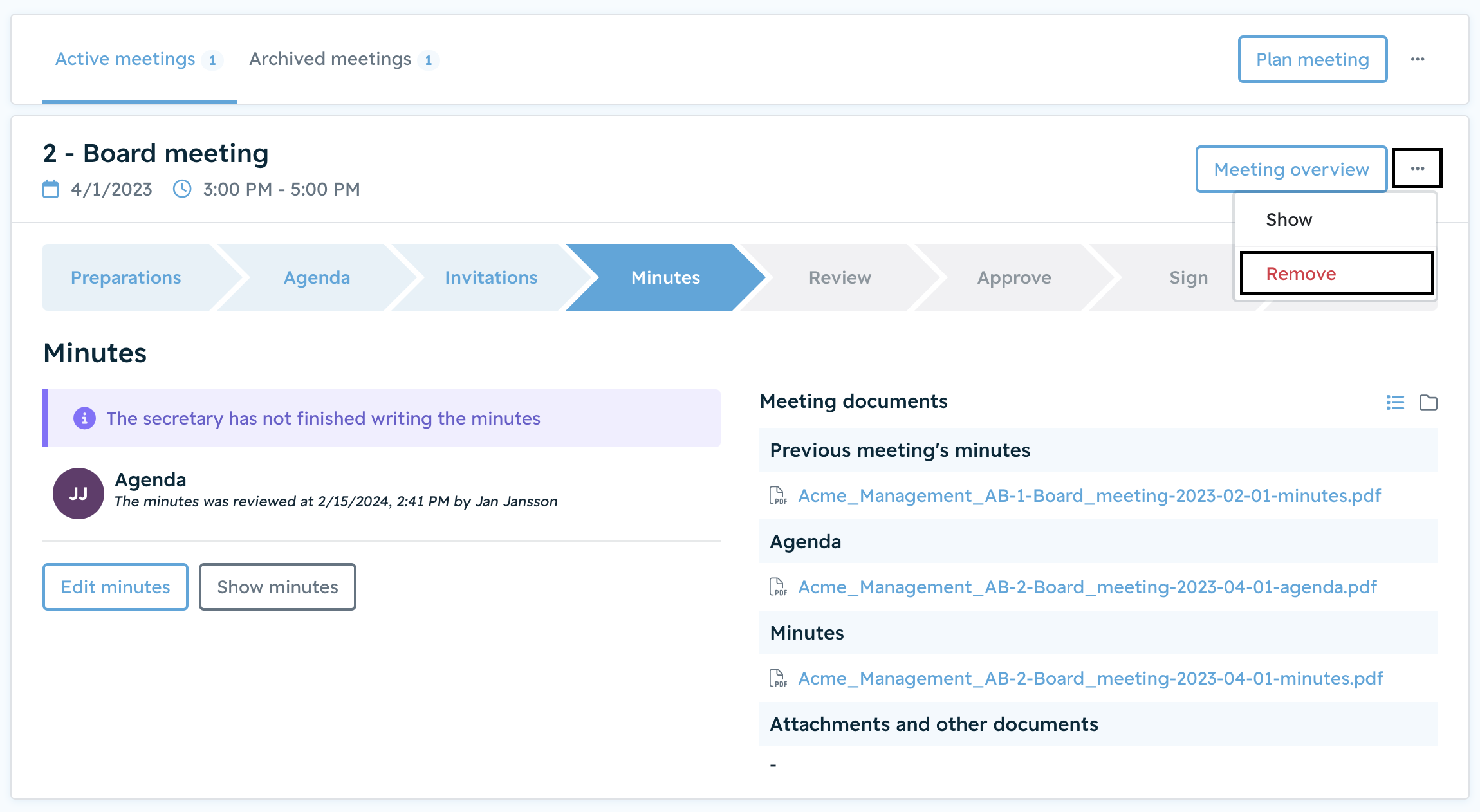Switch to Archived meetings tab
The image size is (1480, 812).
(344, 59)
